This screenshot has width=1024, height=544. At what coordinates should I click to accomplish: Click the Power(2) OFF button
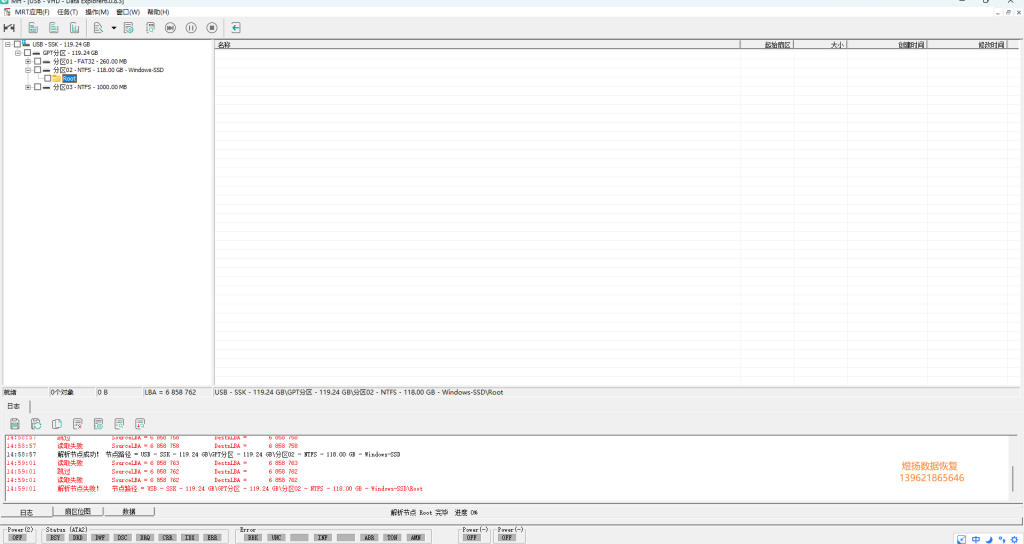[18, 538]
